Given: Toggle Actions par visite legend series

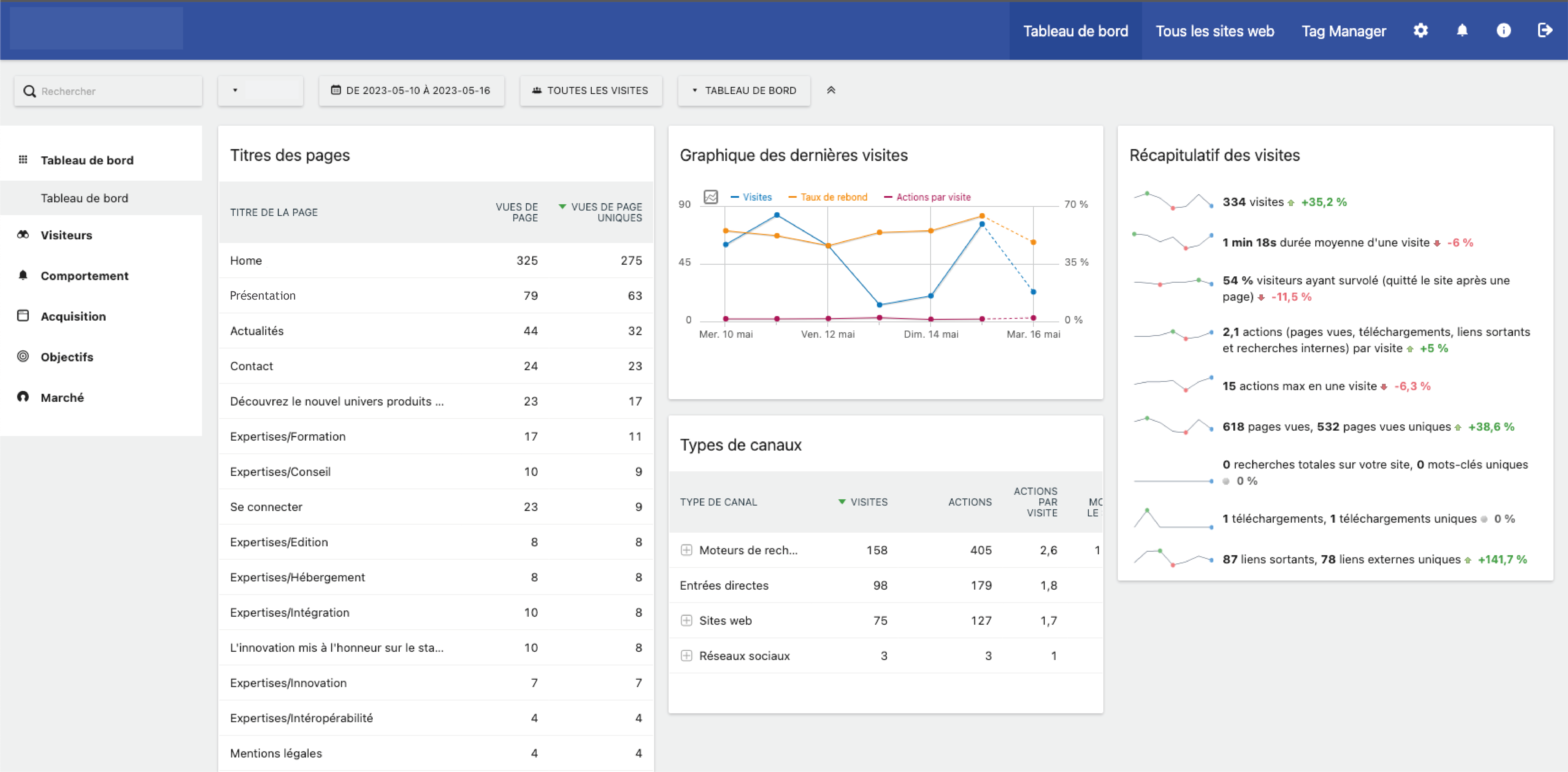Looking at the screenshot, I should tap(927, 197).
